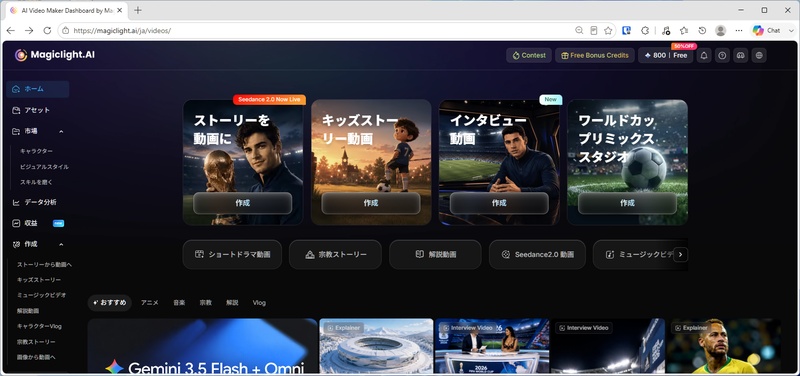Open the notifications bell
800x376 pixels.
click(704, 56)
